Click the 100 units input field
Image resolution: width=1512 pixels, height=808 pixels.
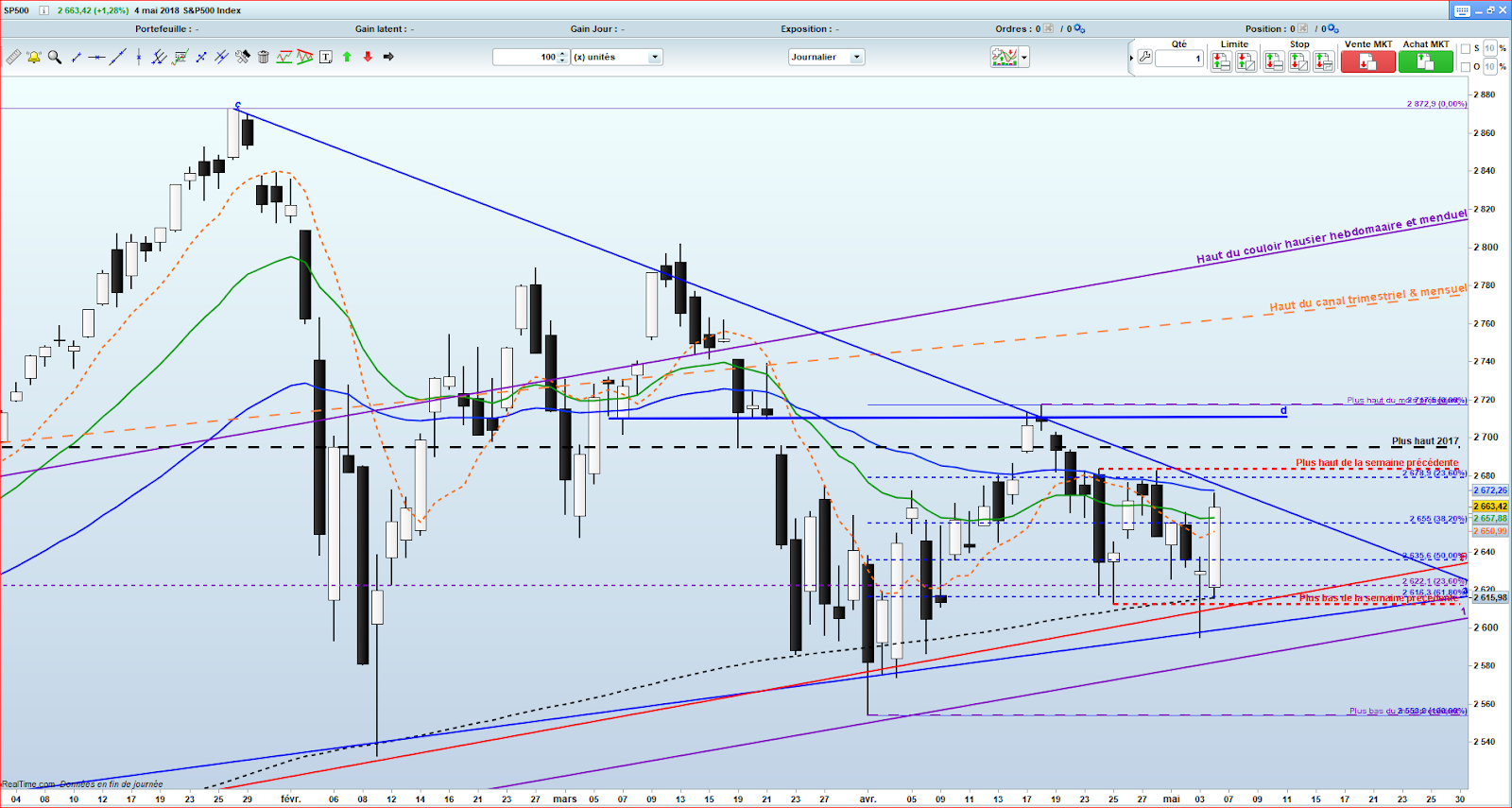pos(525,58)
